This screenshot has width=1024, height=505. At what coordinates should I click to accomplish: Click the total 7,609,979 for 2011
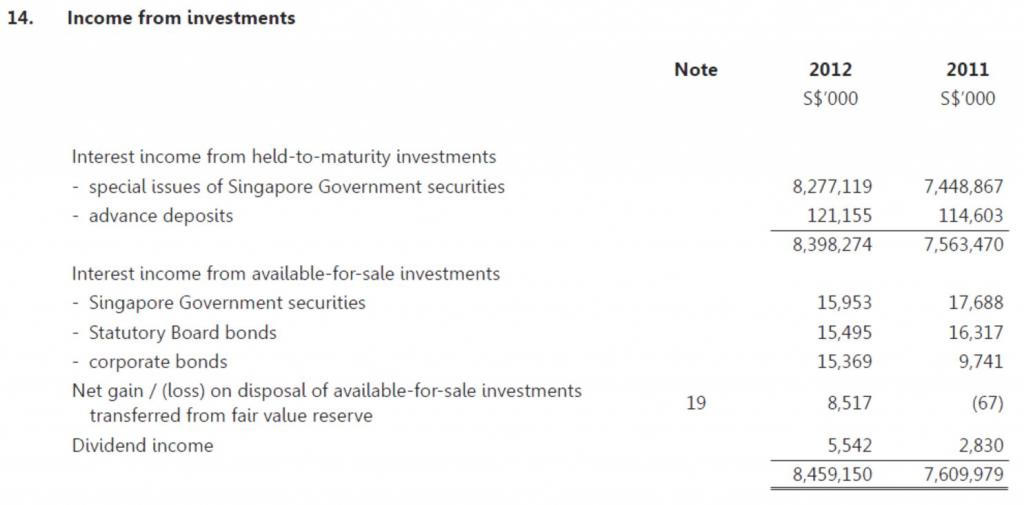point(963,474)
